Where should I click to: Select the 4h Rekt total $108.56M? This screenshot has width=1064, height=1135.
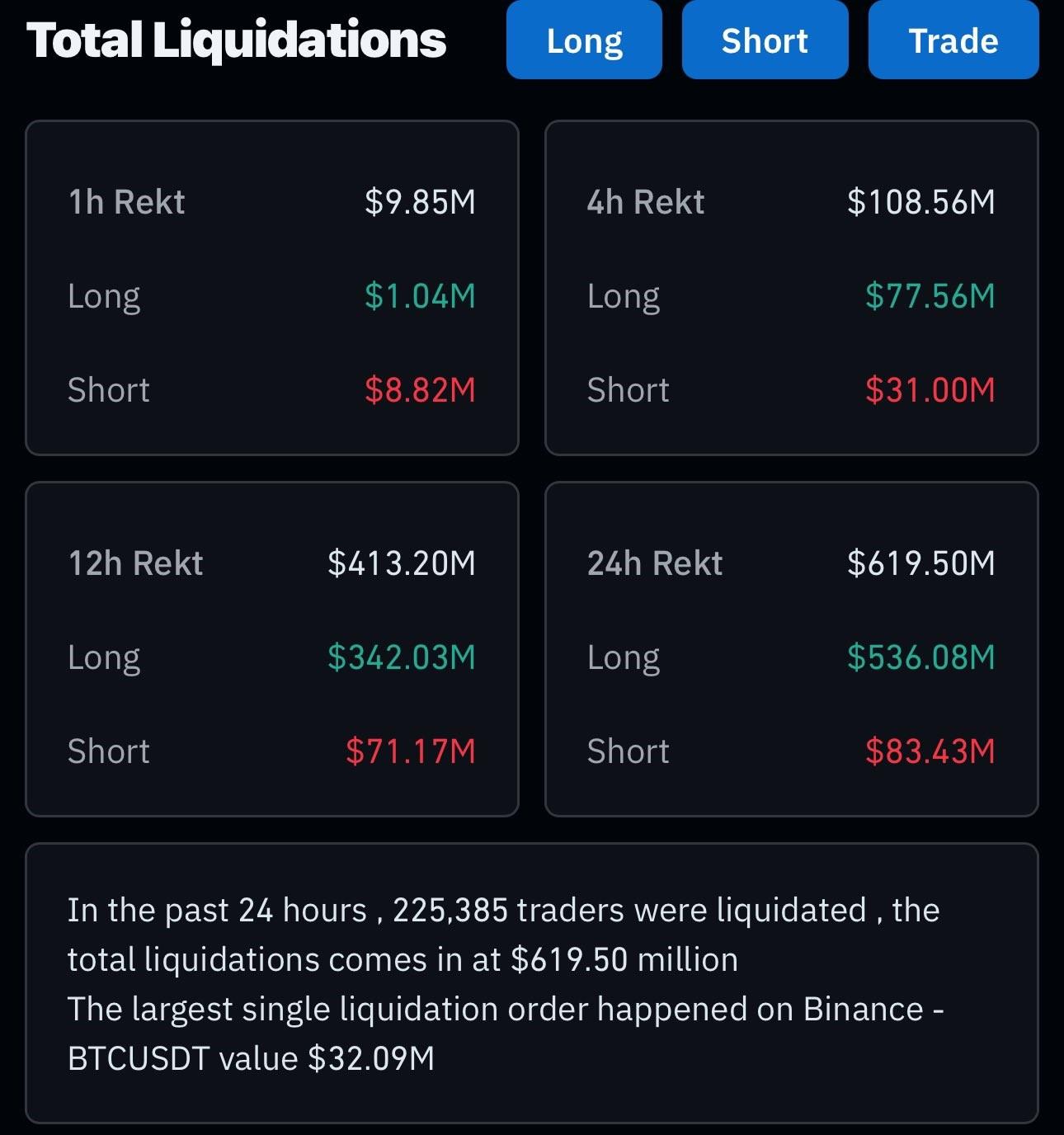921,202
